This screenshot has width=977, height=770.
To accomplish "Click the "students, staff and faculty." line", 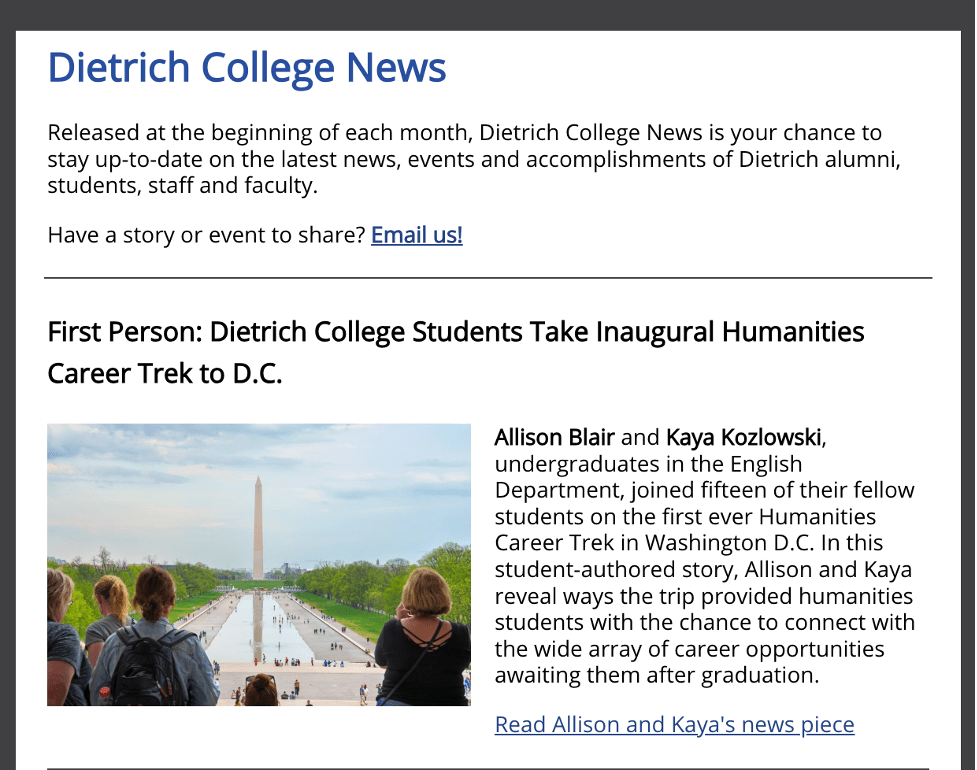I will [183, 186].
